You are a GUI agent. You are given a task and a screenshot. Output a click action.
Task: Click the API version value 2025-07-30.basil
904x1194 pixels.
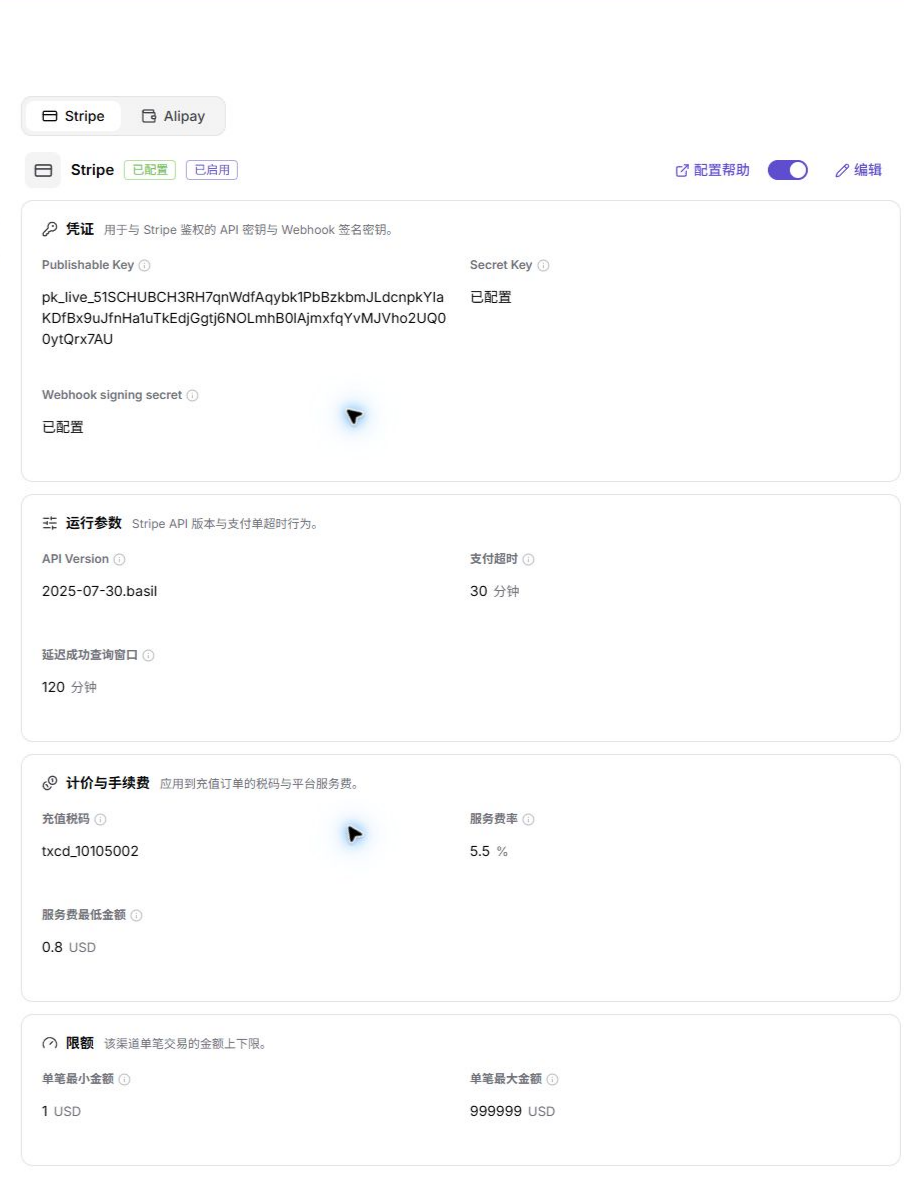coord(100,592)
